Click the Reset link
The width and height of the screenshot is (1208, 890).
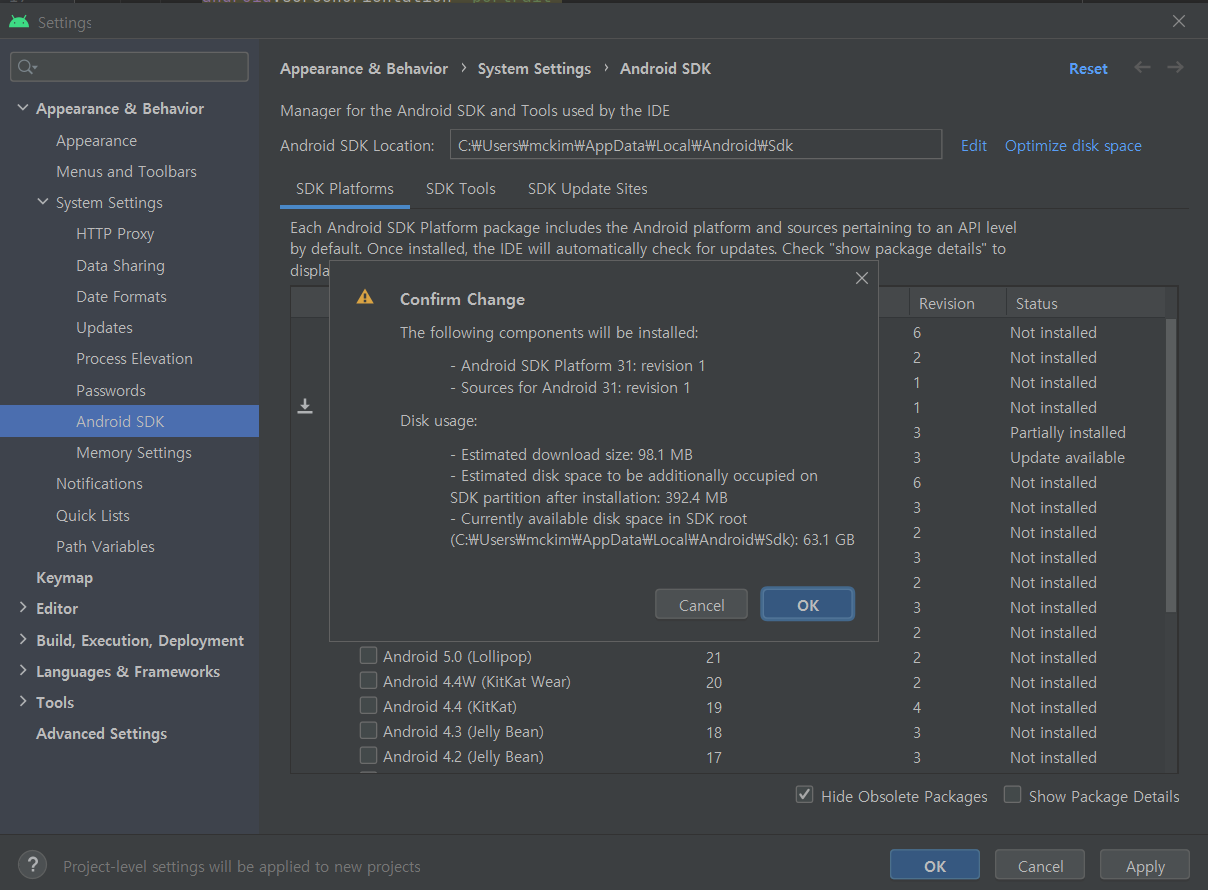[x=1088, y=69]
